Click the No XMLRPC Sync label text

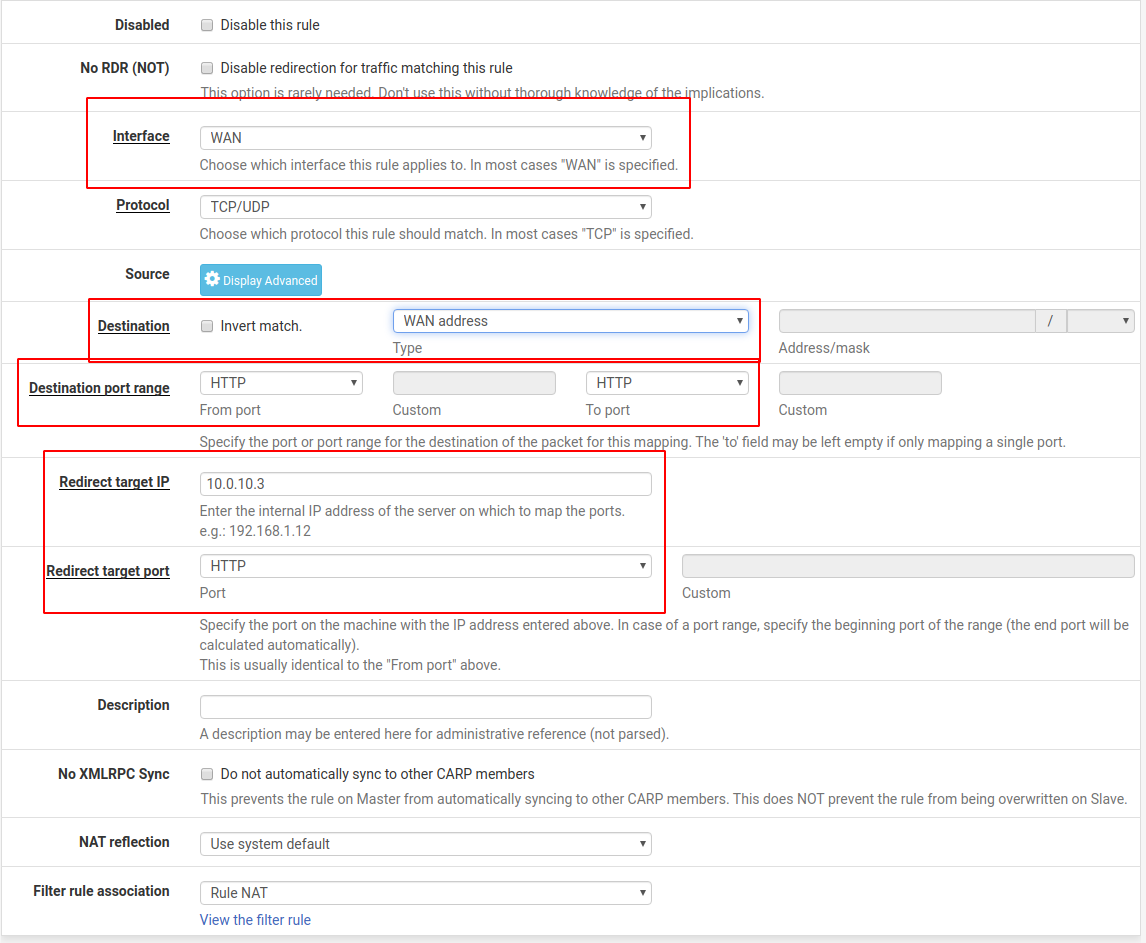(114, 774)
